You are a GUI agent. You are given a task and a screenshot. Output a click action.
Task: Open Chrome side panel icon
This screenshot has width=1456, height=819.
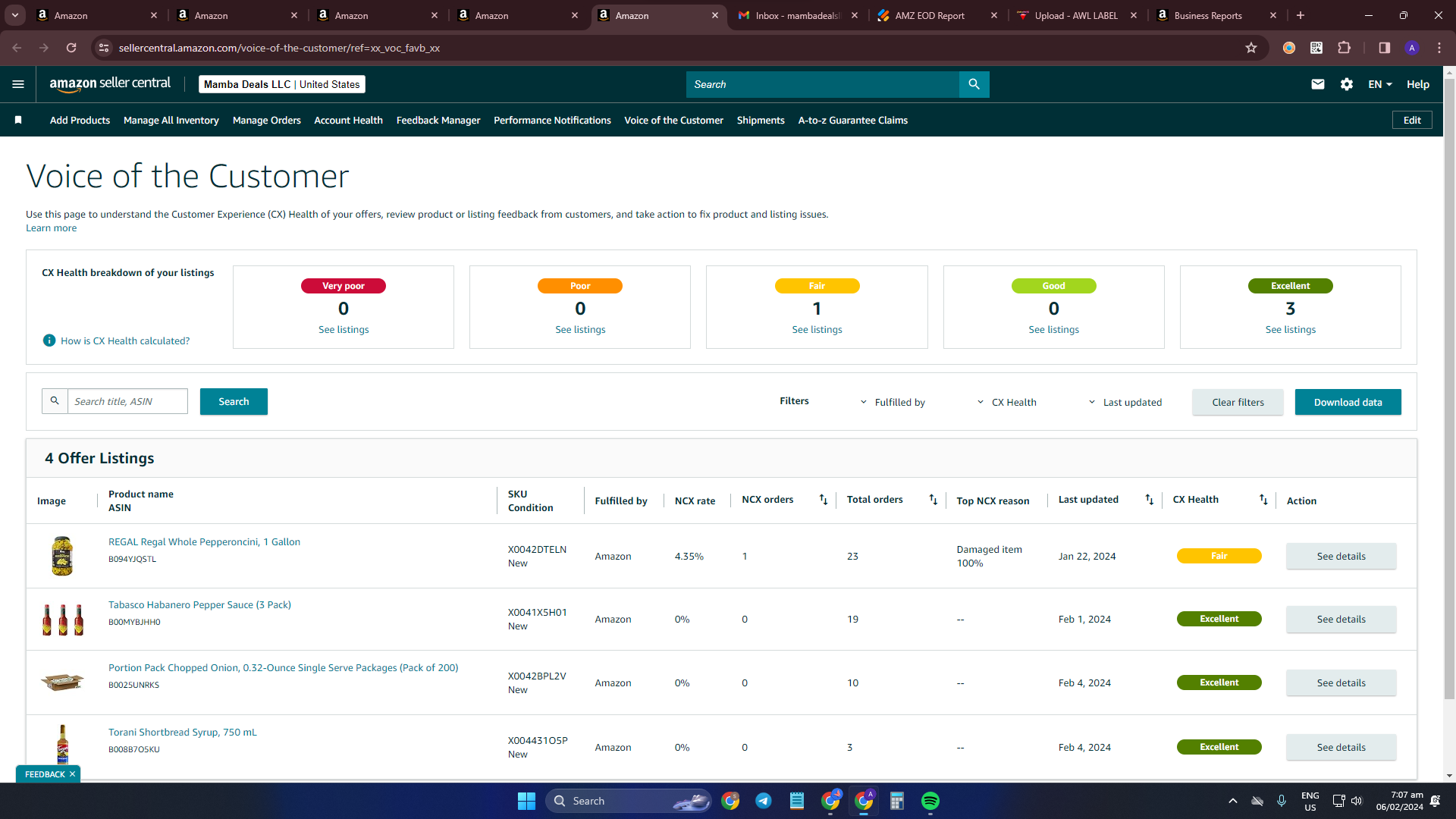[1384, 48]
